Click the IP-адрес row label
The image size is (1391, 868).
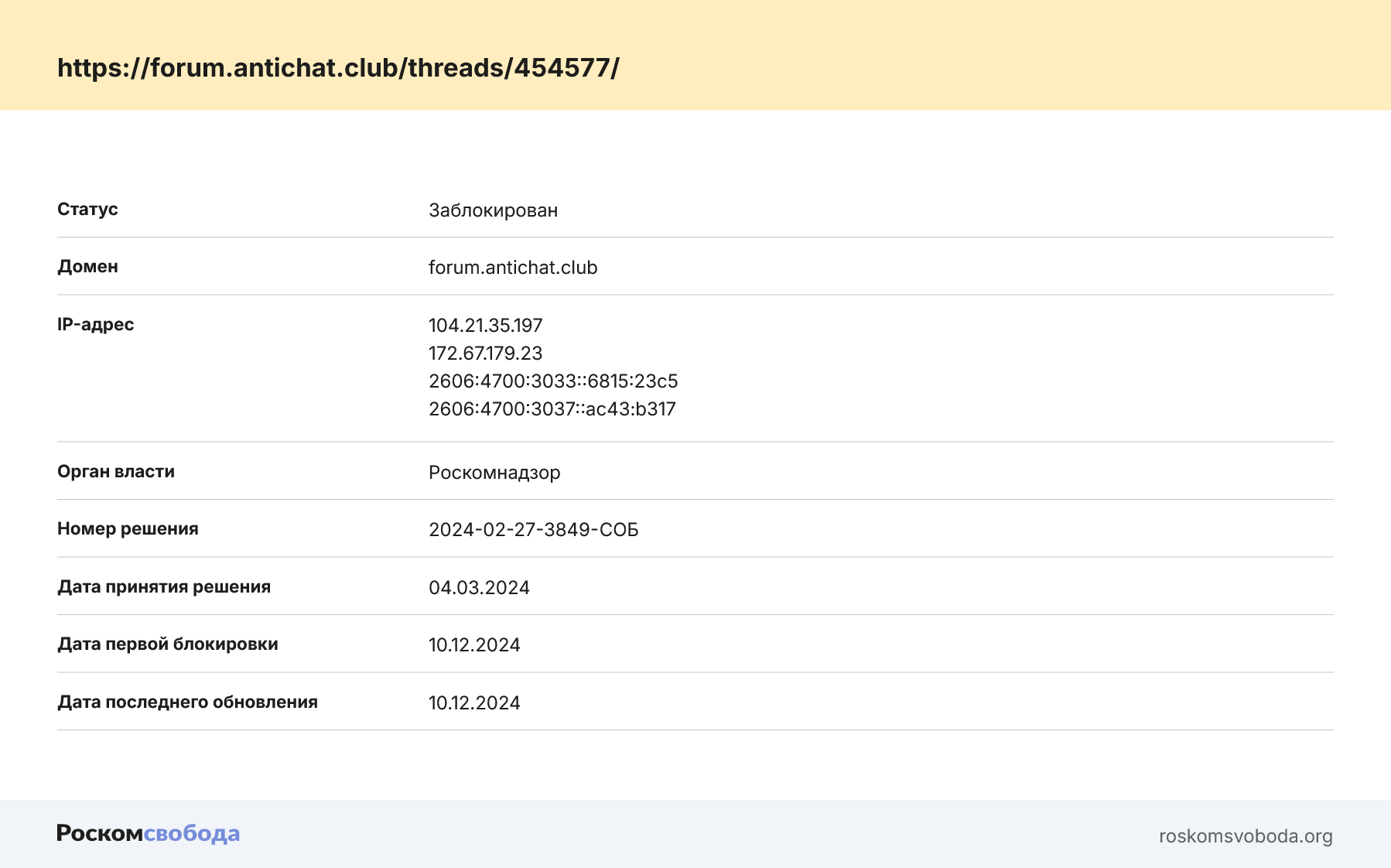[96, 325]
